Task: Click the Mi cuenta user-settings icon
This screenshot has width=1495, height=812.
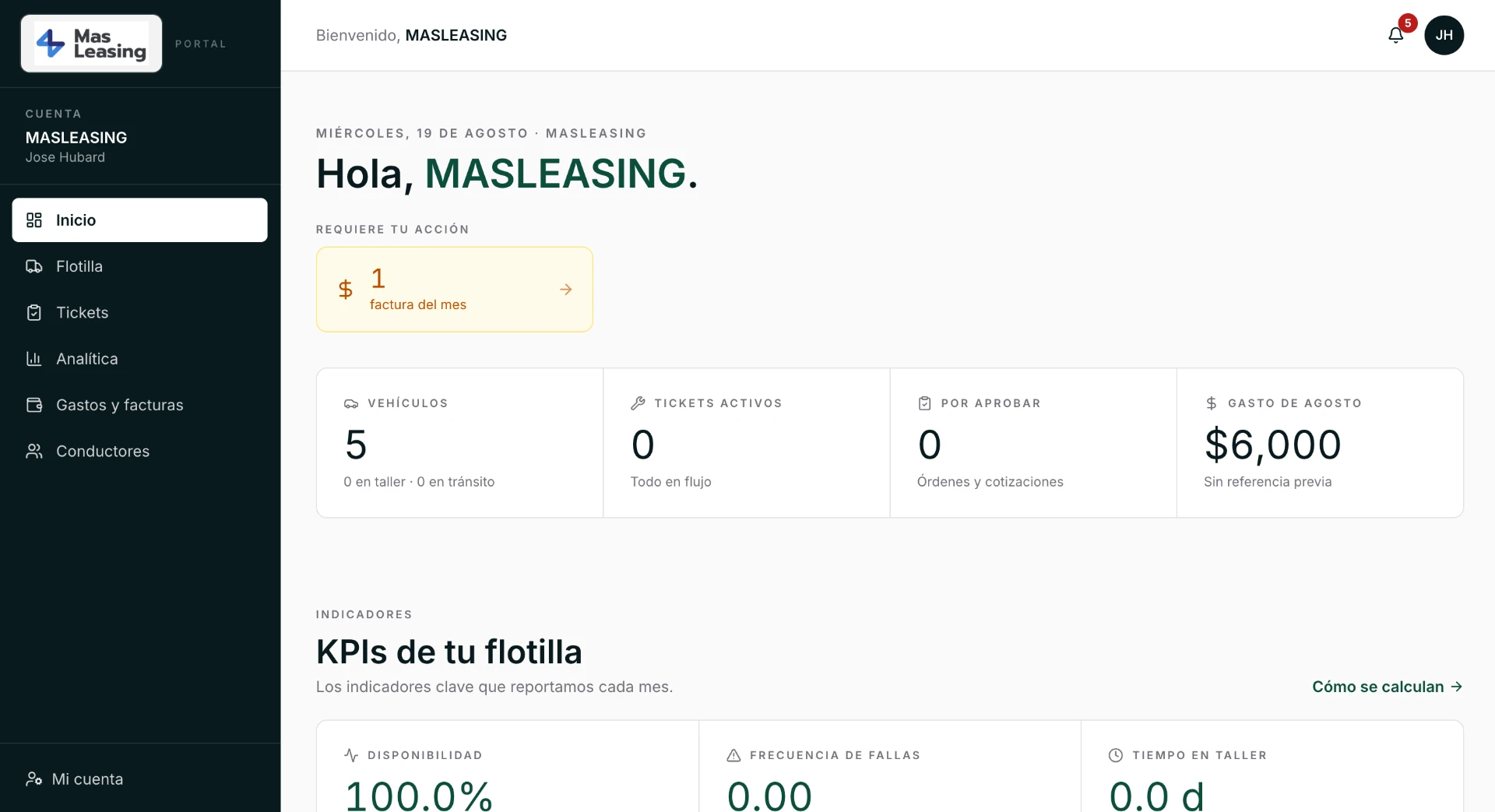Action: click(33, 779)
